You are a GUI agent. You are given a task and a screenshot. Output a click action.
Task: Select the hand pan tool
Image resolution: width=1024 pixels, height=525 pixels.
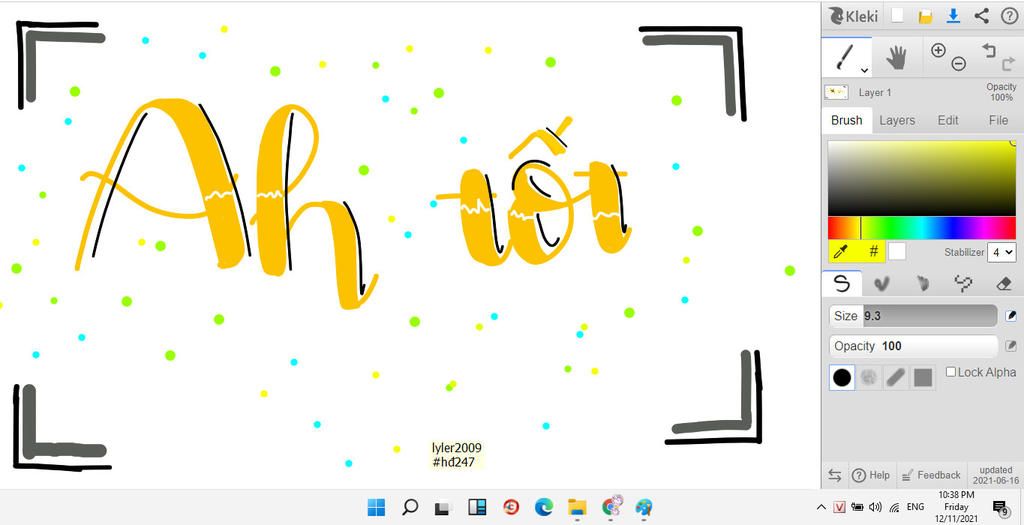tap(897, 57)
